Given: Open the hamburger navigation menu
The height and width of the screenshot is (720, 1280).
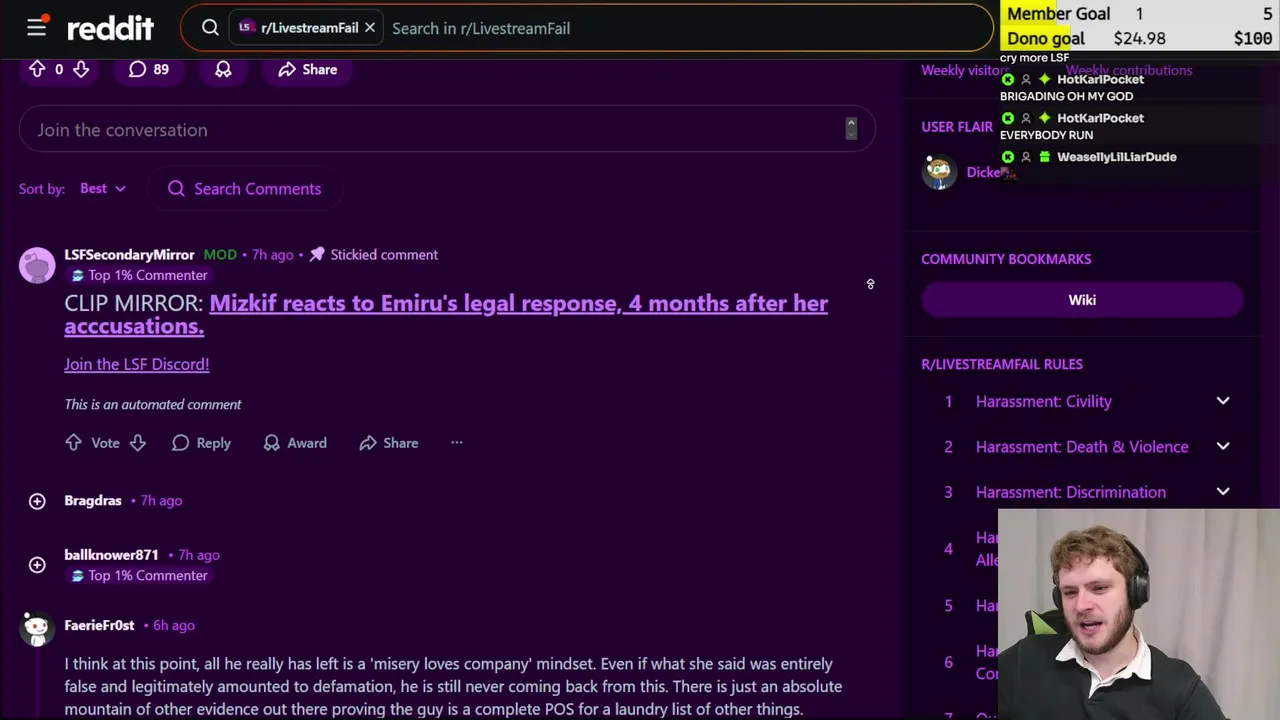Looking at the screenshot, I should (x=37, y=28).
